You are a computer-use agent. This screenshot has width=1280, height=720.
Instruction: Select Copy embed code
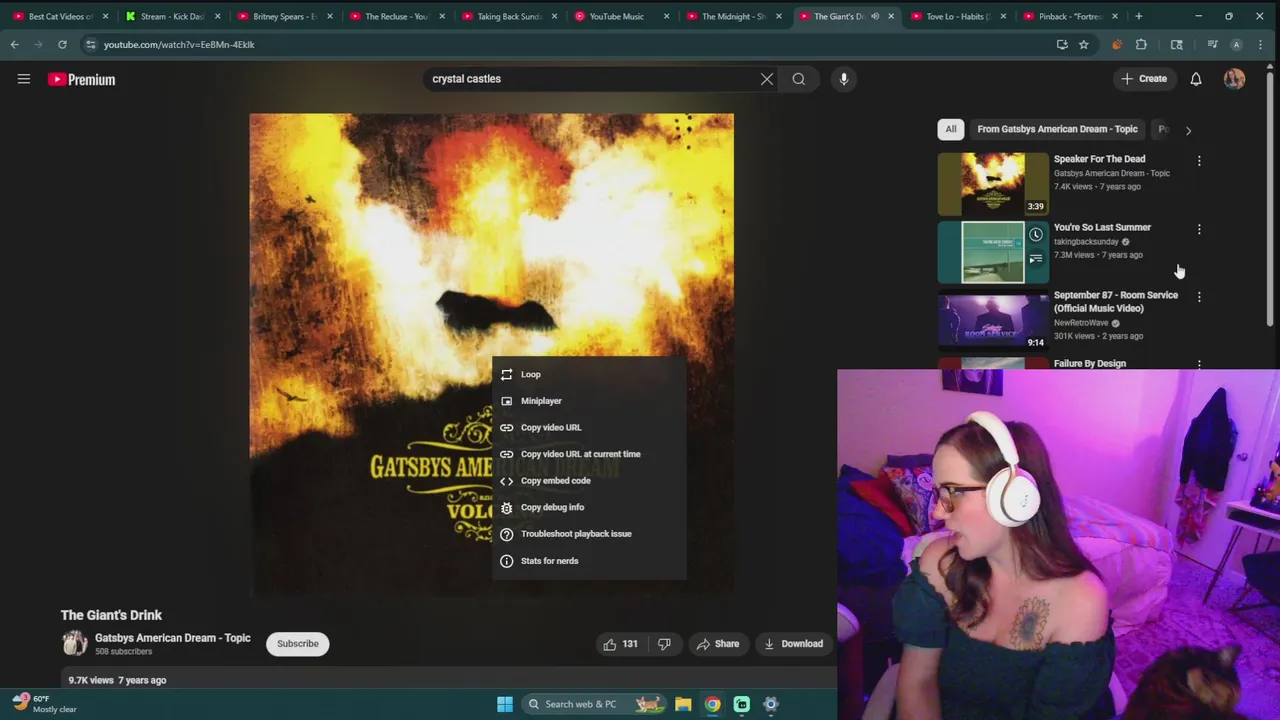[x=589, y=481]
